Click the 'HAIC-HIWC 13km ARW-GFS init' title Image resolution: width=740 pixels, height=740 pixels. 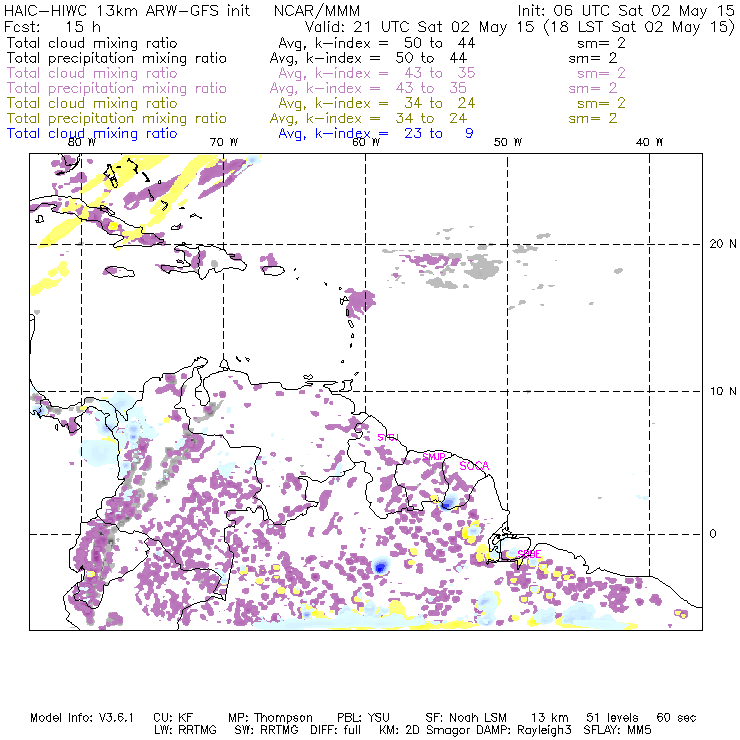tap(127, 11)
